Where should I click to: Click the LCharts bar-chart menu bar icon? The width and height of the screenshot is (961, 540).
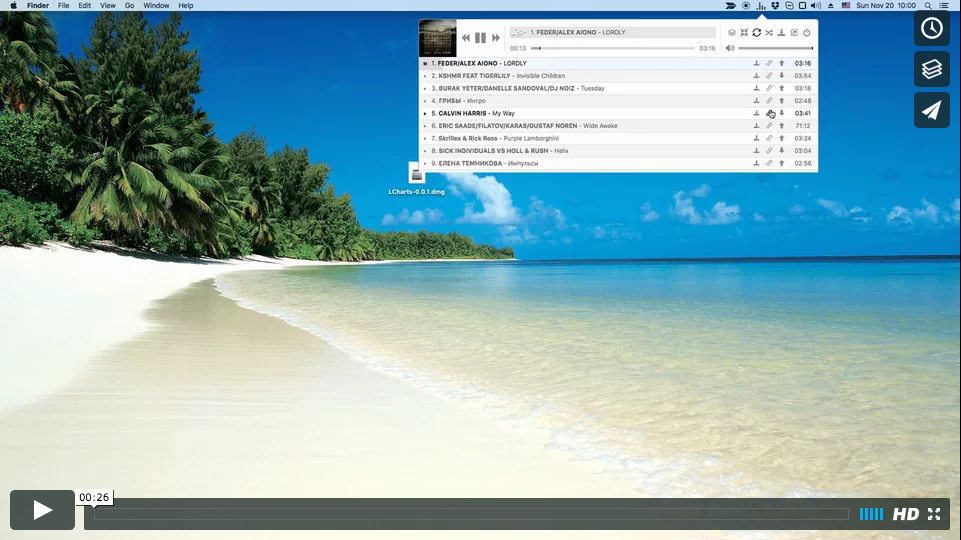tap(761, 6)
